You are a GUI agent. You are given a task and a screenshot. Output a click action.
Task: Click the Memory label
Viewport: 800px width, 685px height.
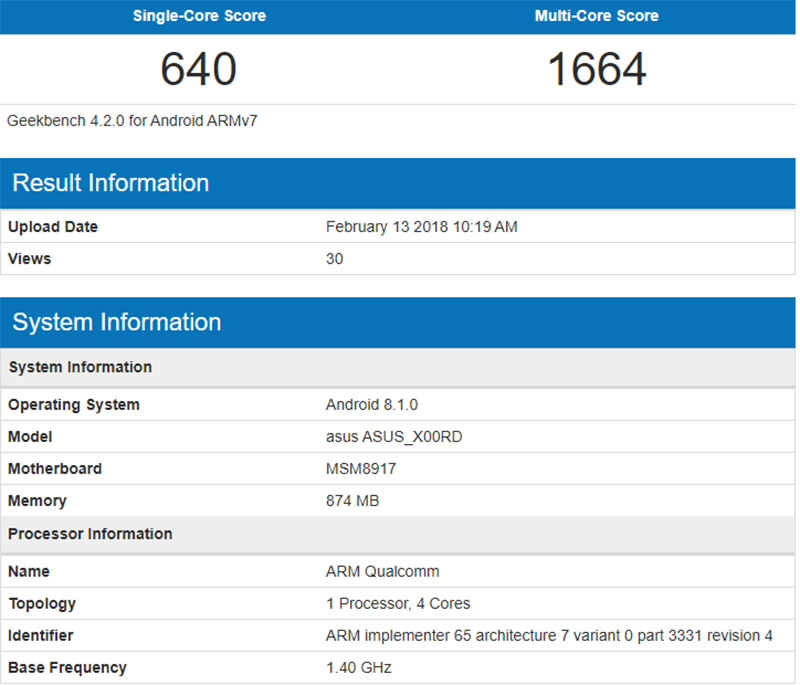(37, 501)
